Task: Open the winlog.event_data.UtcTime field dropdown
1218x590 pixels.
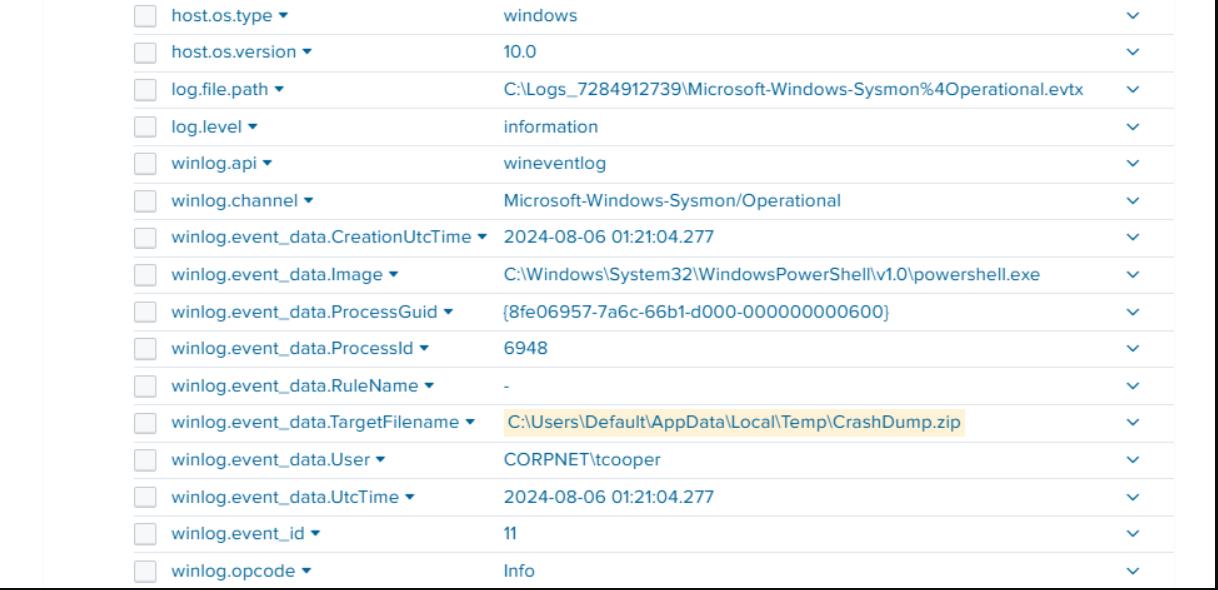Action: pos(408,497)
